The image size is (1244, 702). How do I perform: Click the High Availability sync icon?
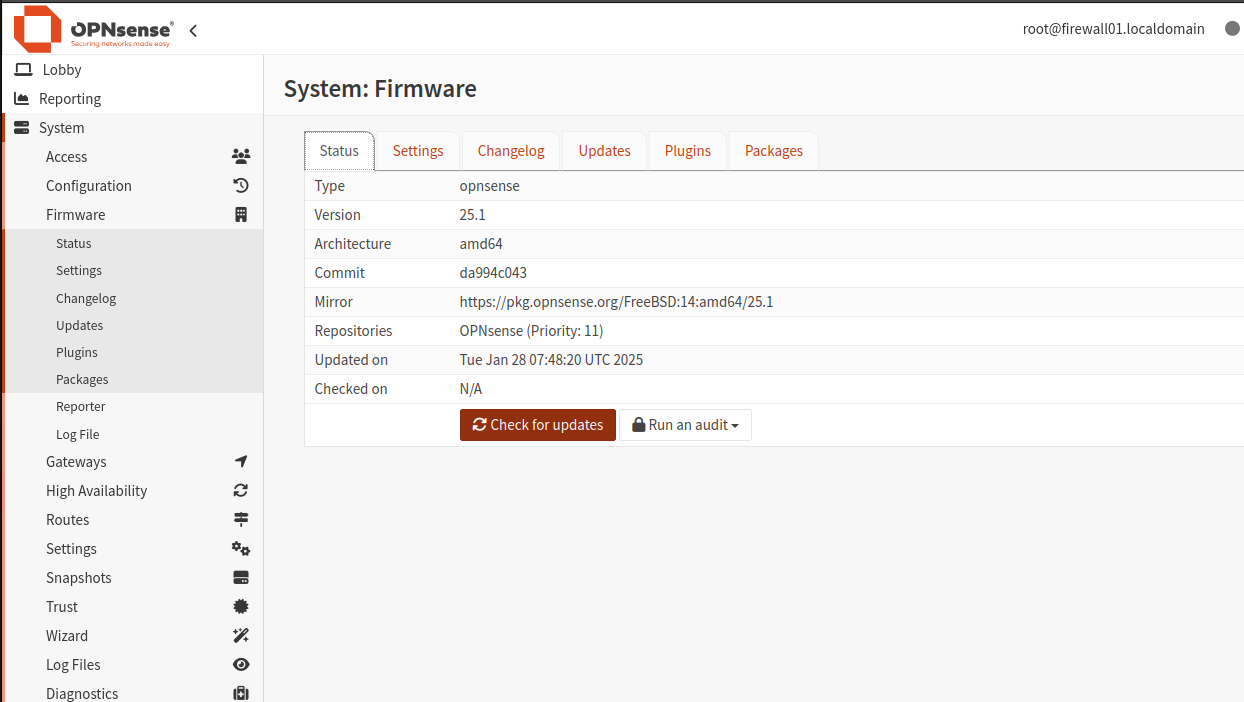(x=241, y=491)
